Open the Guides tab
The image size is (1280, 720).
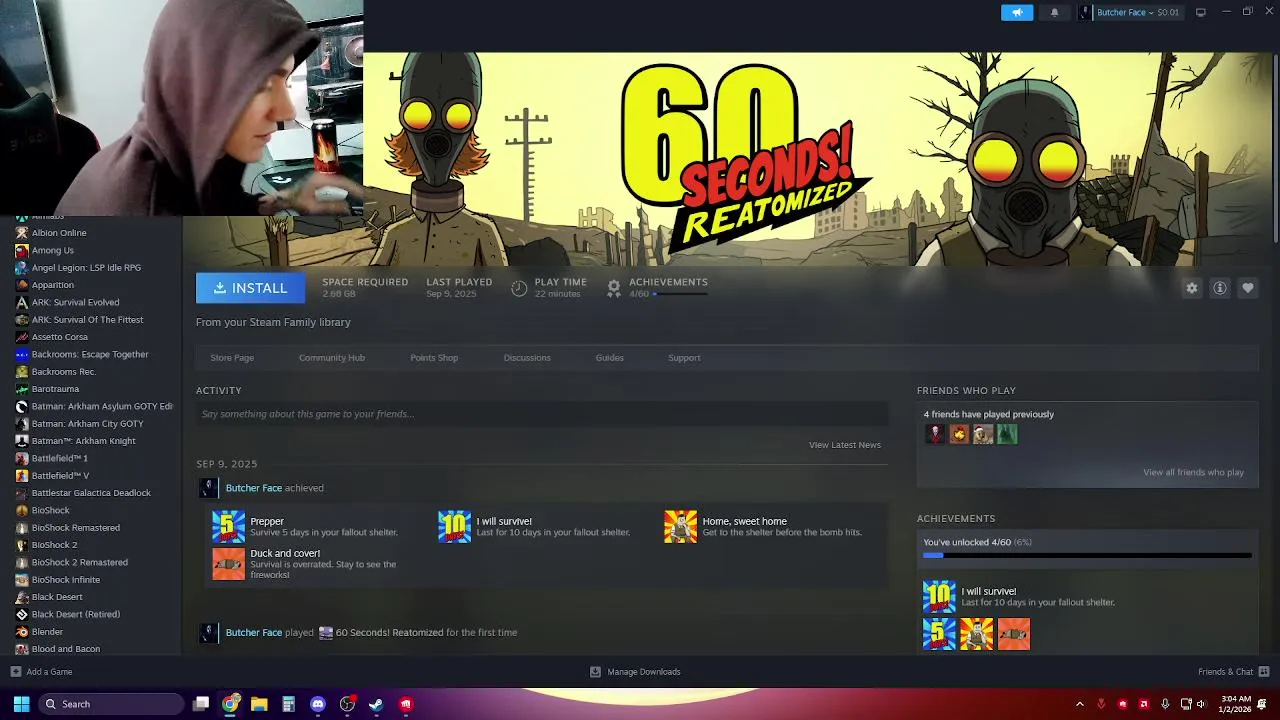(x=609, y=358)
